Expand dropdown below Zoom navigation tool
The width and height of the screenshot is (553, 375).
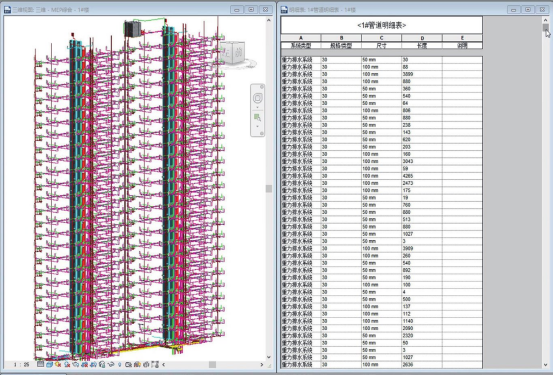pos(257,126)
